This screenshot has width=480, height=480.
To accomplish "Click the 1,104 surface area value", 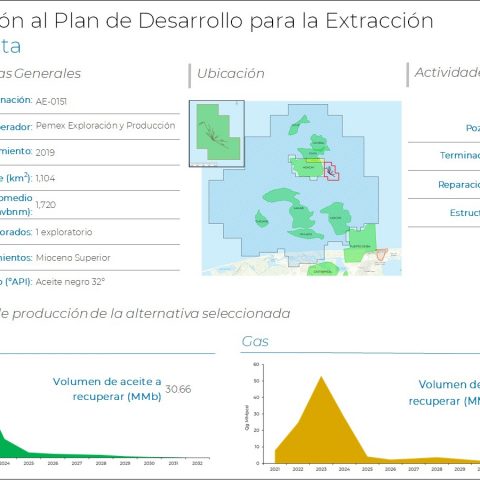I will pos(45,178).
